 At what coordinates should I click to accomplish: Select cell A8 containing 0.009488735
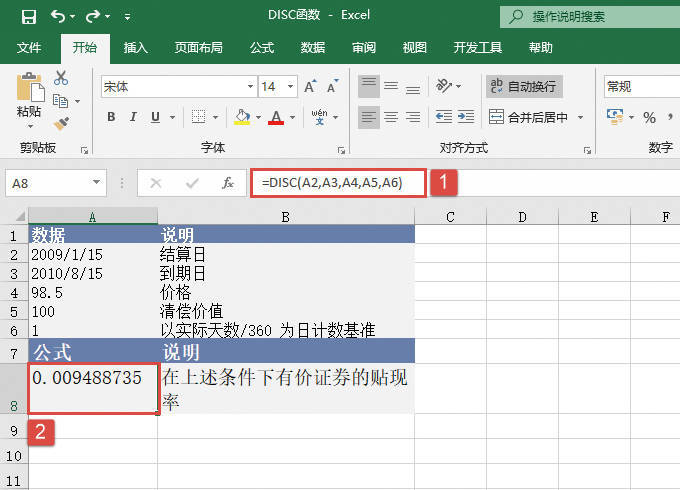coord(92,388)
